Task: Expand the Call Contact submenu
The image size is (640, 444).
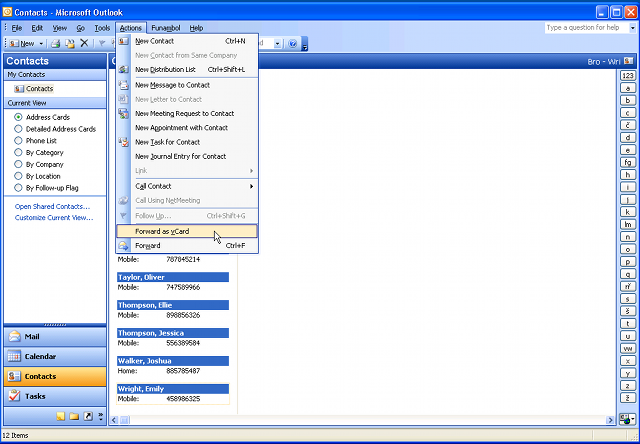Action: click(187, 186)
